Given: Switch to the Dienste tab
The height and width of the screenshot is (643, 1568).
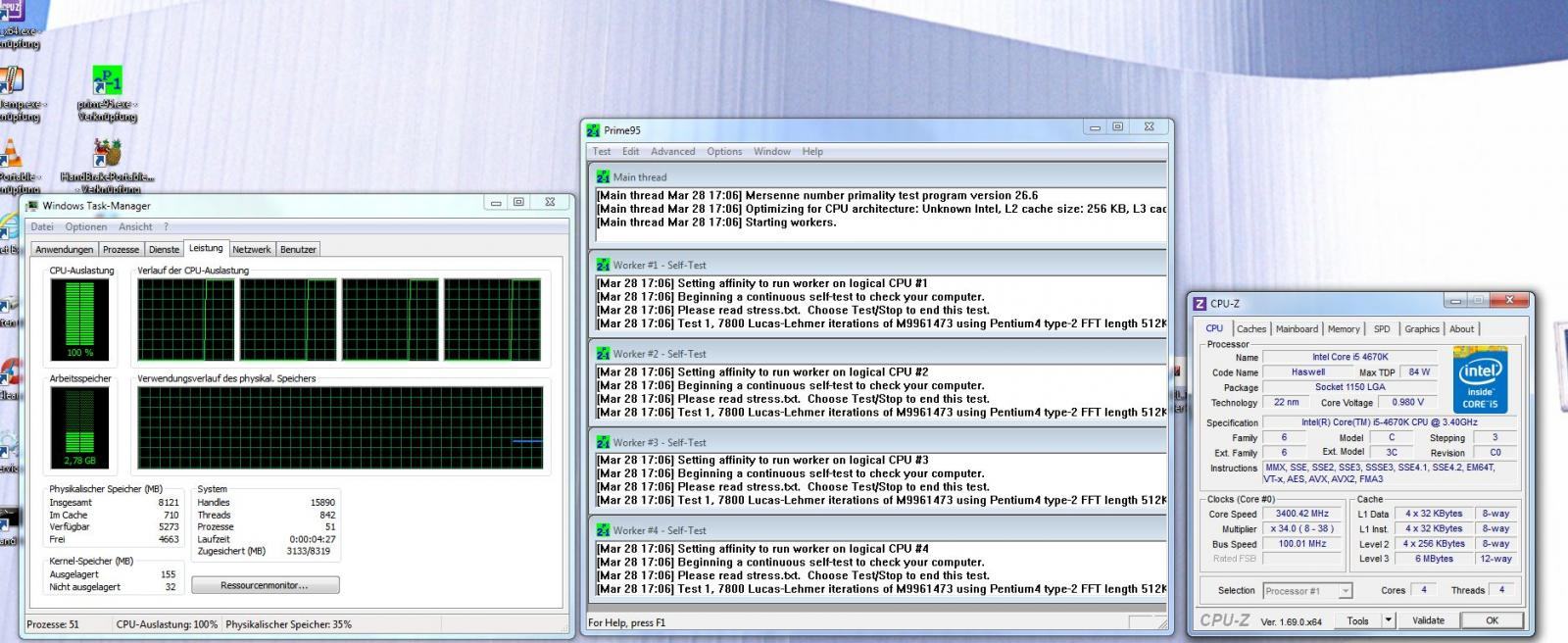Looking at the screenshot, I should pos(165,250).
